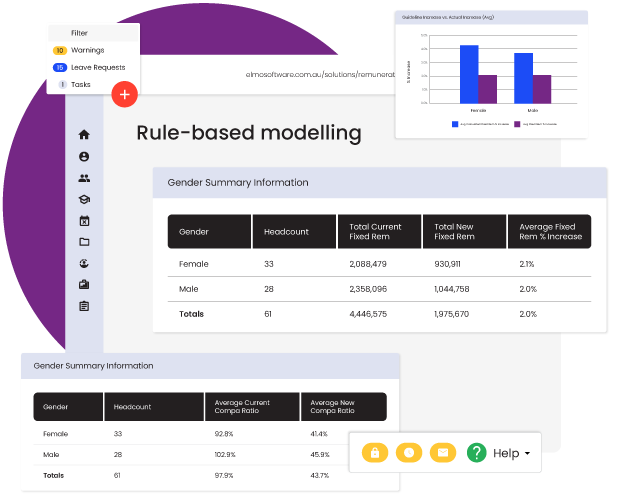Open the graduation cap learning icon

(x=84, y=199)
